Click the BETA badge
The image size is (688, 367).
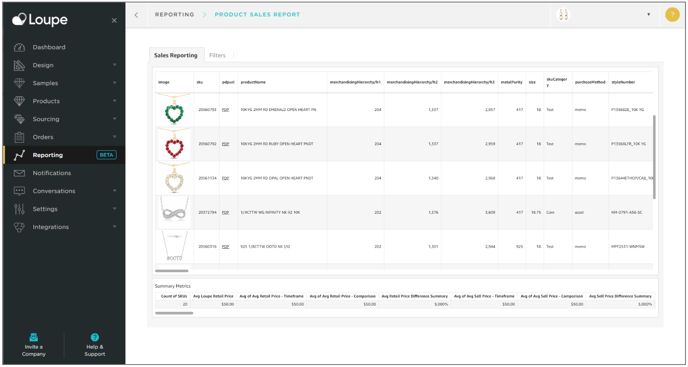tap(106, 155)
